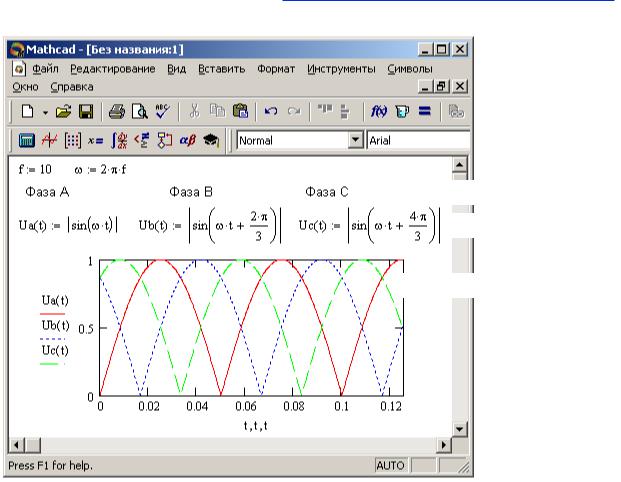Click the horizontal scrollbar right arrow
Viewport: 621px width, 482px height.
click(x=444, y=445)
